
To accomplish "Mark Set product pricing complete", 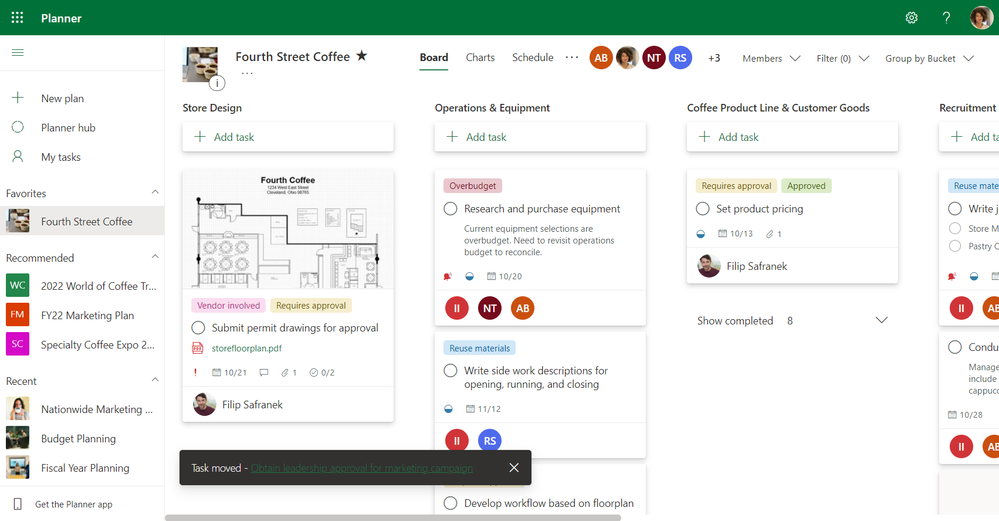I will click(703, 208).
